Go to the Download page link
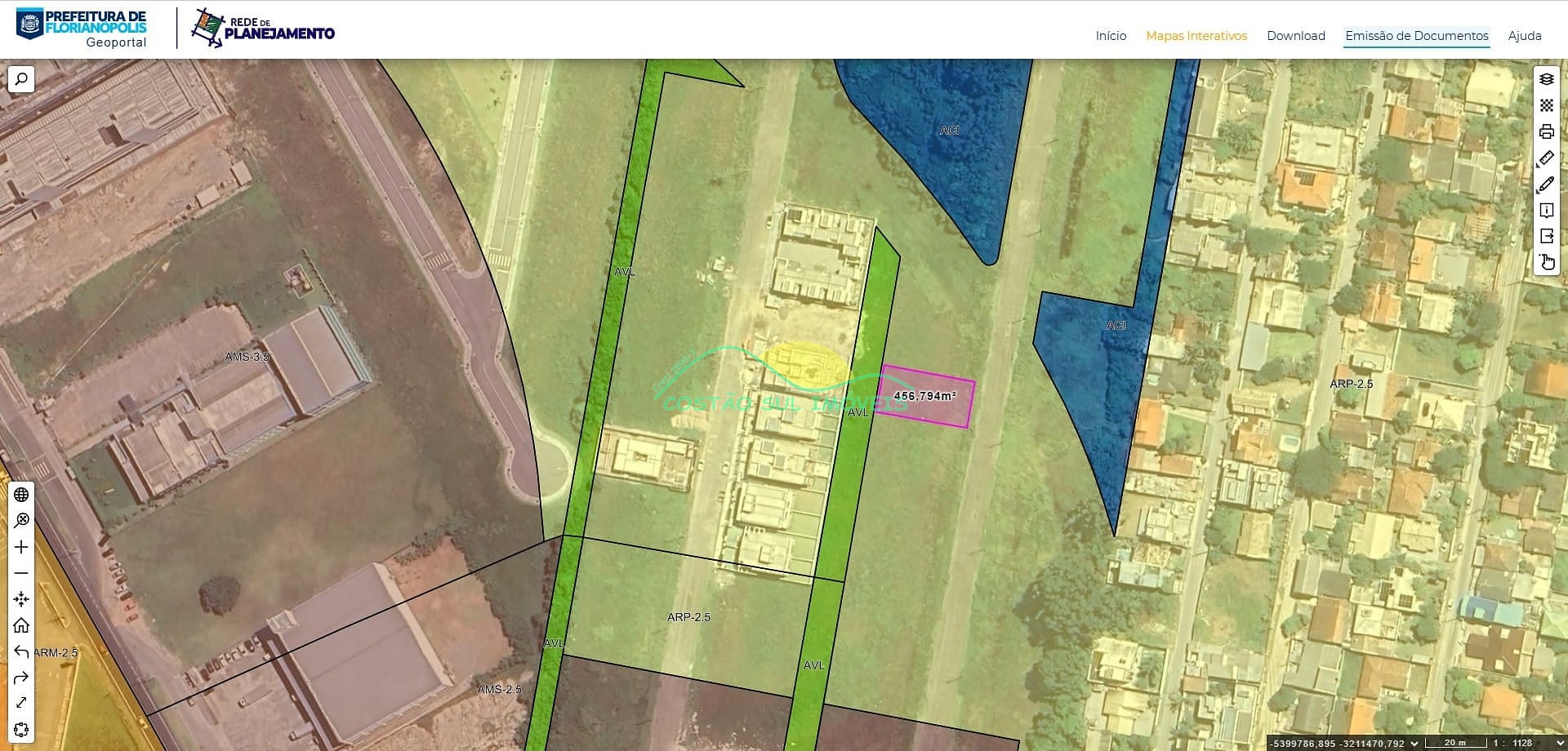 (1296, 36)
